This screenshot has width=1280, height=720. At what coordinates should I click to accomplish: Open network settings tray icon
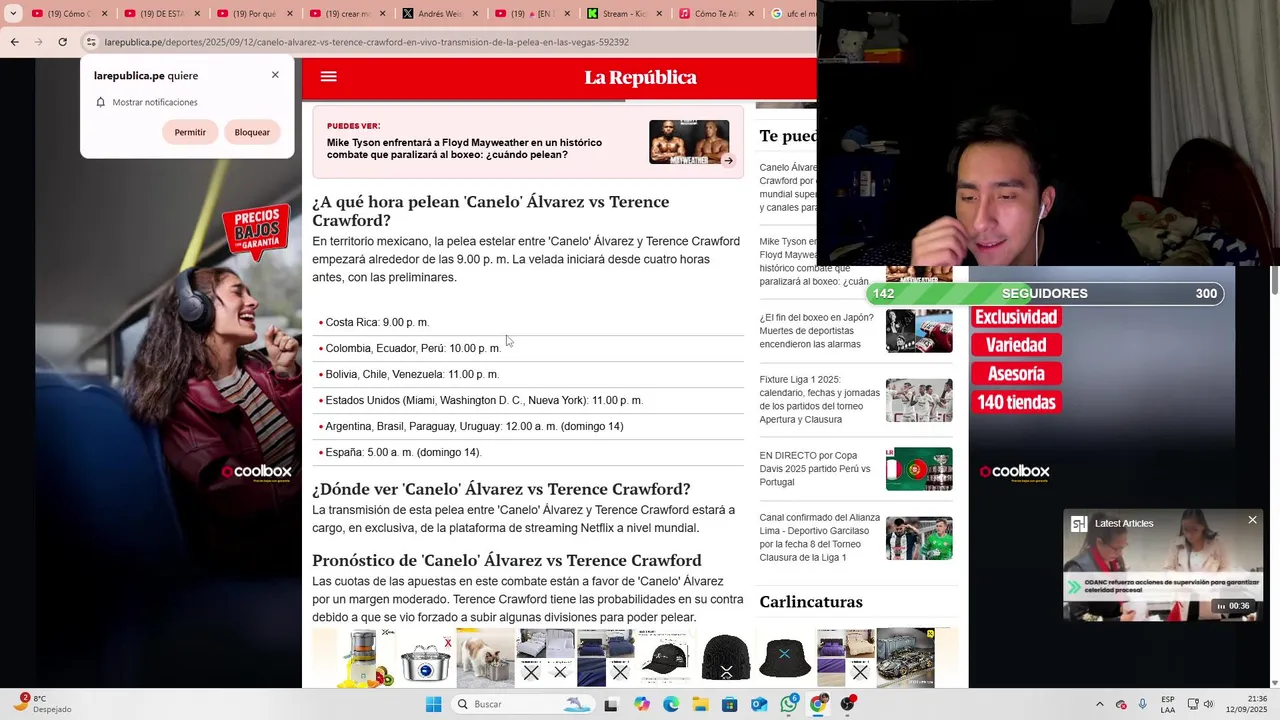(1192, 704)
